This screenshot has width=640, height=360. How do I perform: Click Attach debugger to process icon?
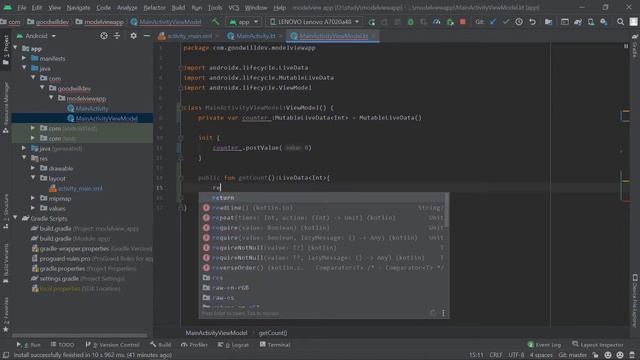(x=450, y=22)
